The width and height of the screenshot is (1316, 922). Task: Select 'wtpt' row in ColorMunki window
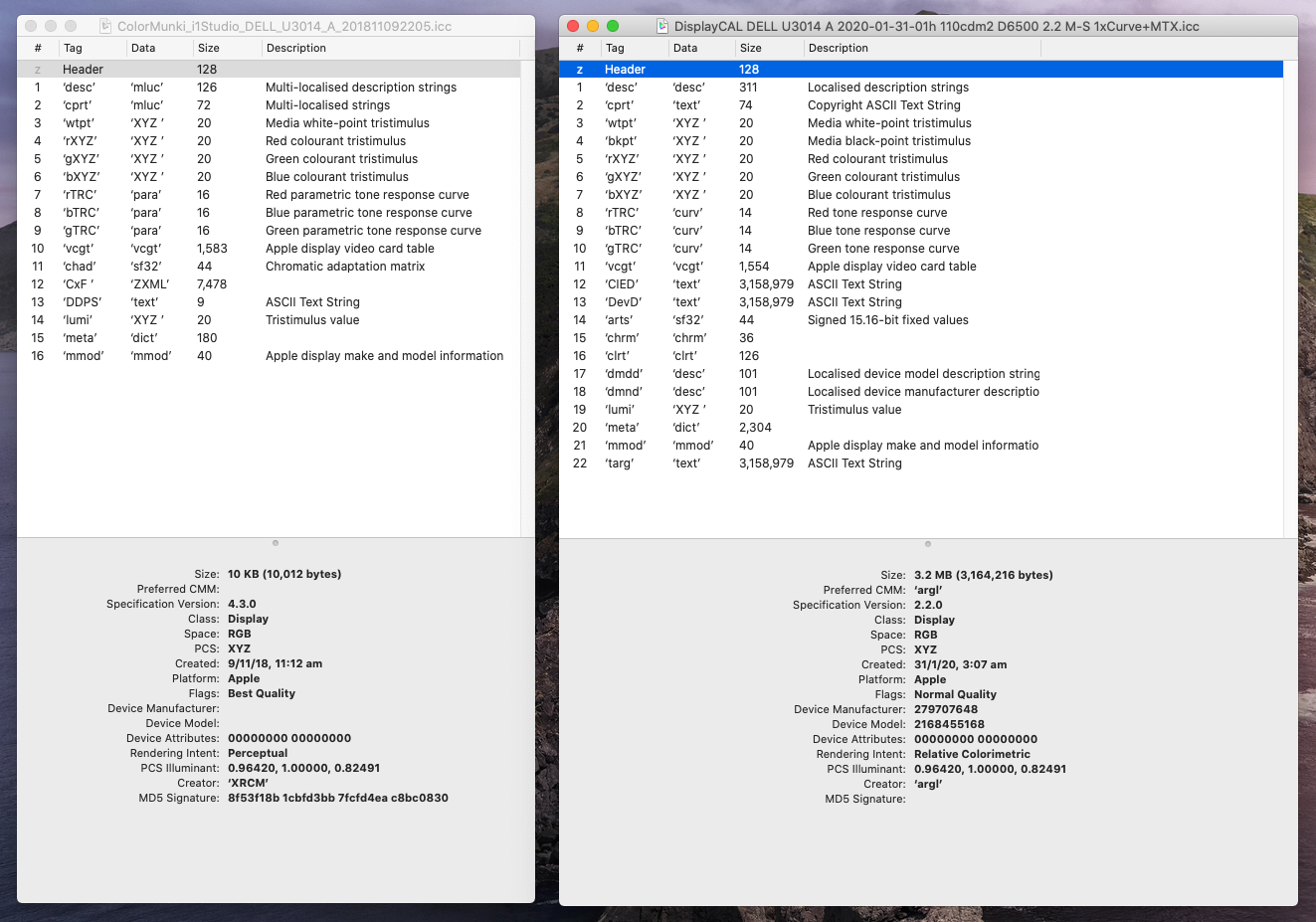[x=269, y=123]
